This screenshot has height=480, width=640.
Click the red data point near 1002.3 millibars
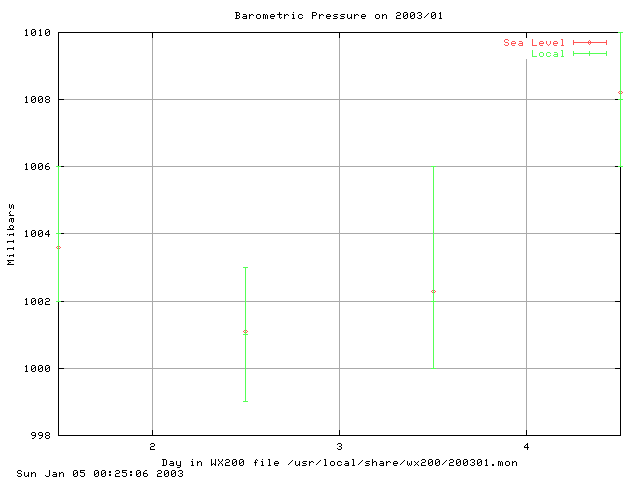[x=433, y=291]
